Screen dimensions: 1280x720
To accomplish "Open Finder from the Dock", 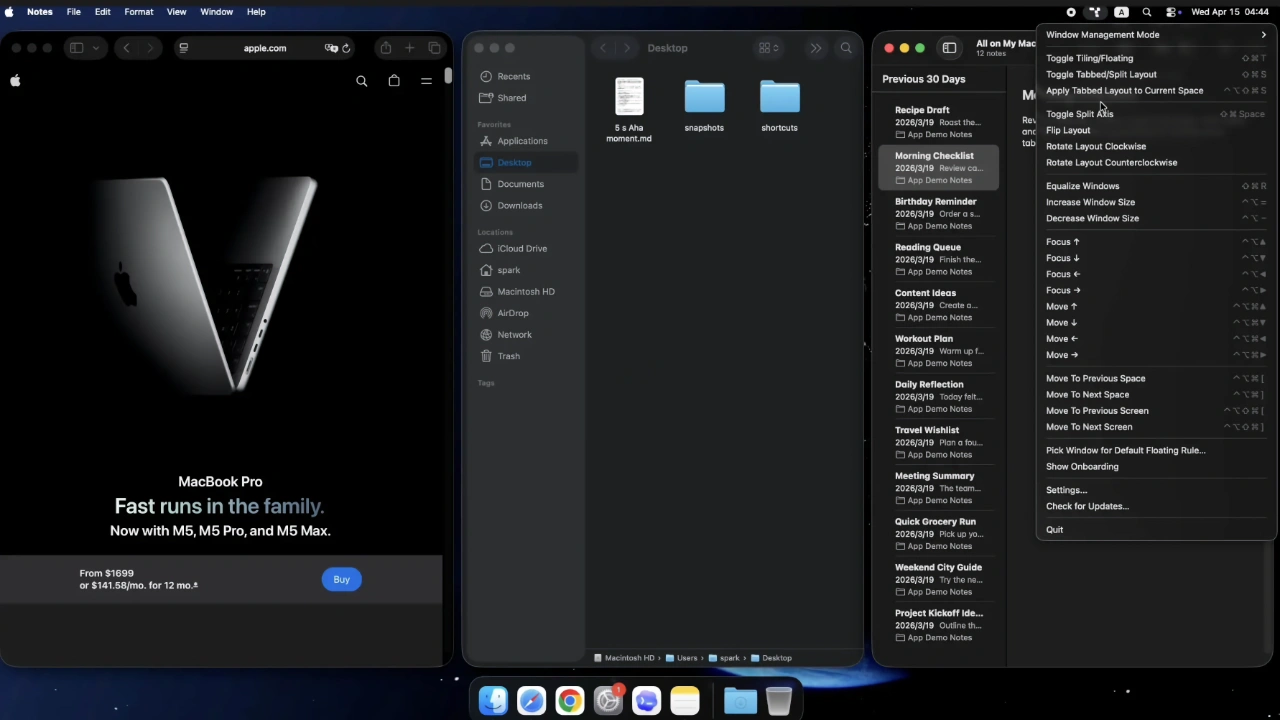I will tap(493, 701).
